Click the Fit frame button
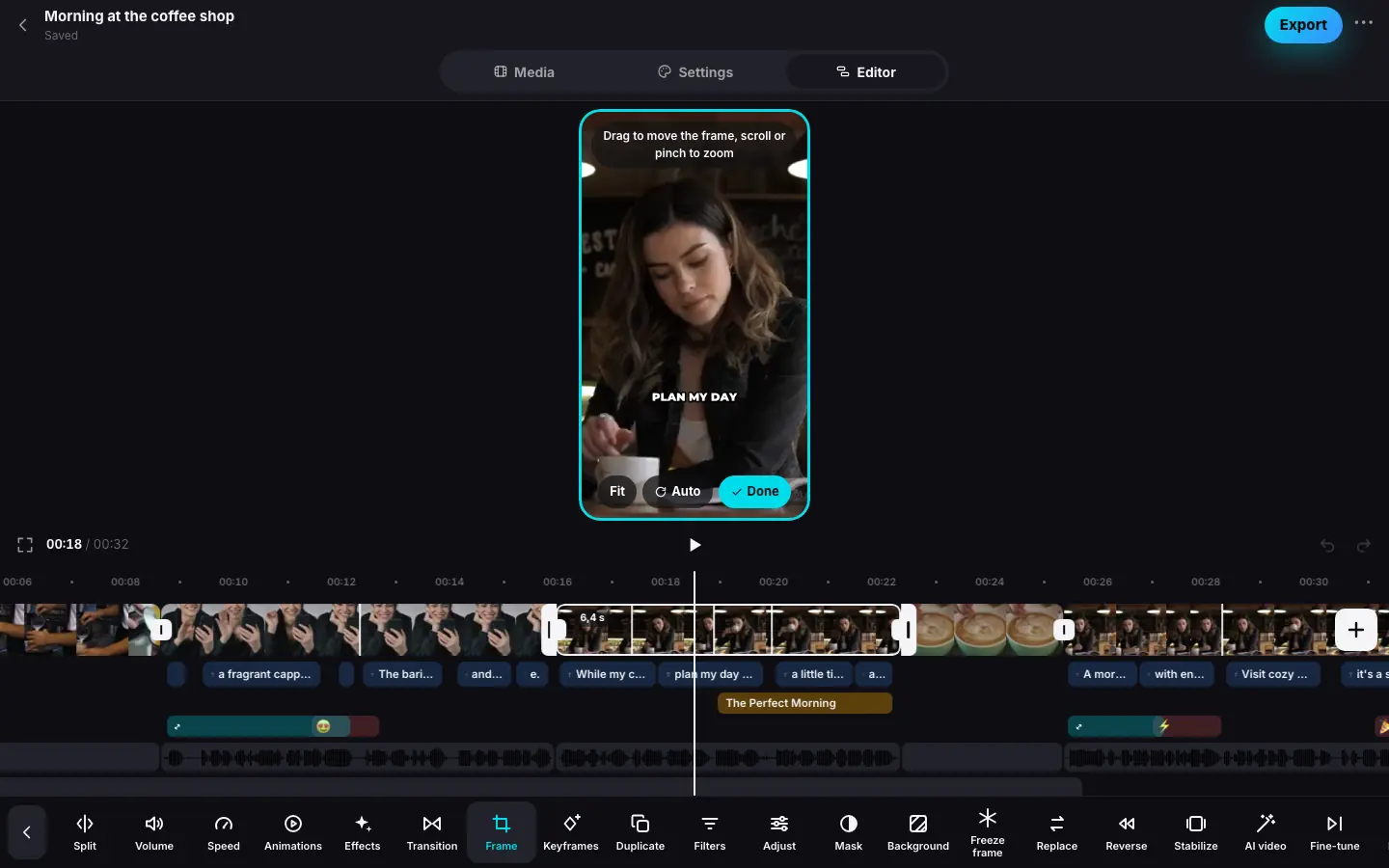Image resolution: width=1389 pixels, height=868 pixels. click(617, 491)
